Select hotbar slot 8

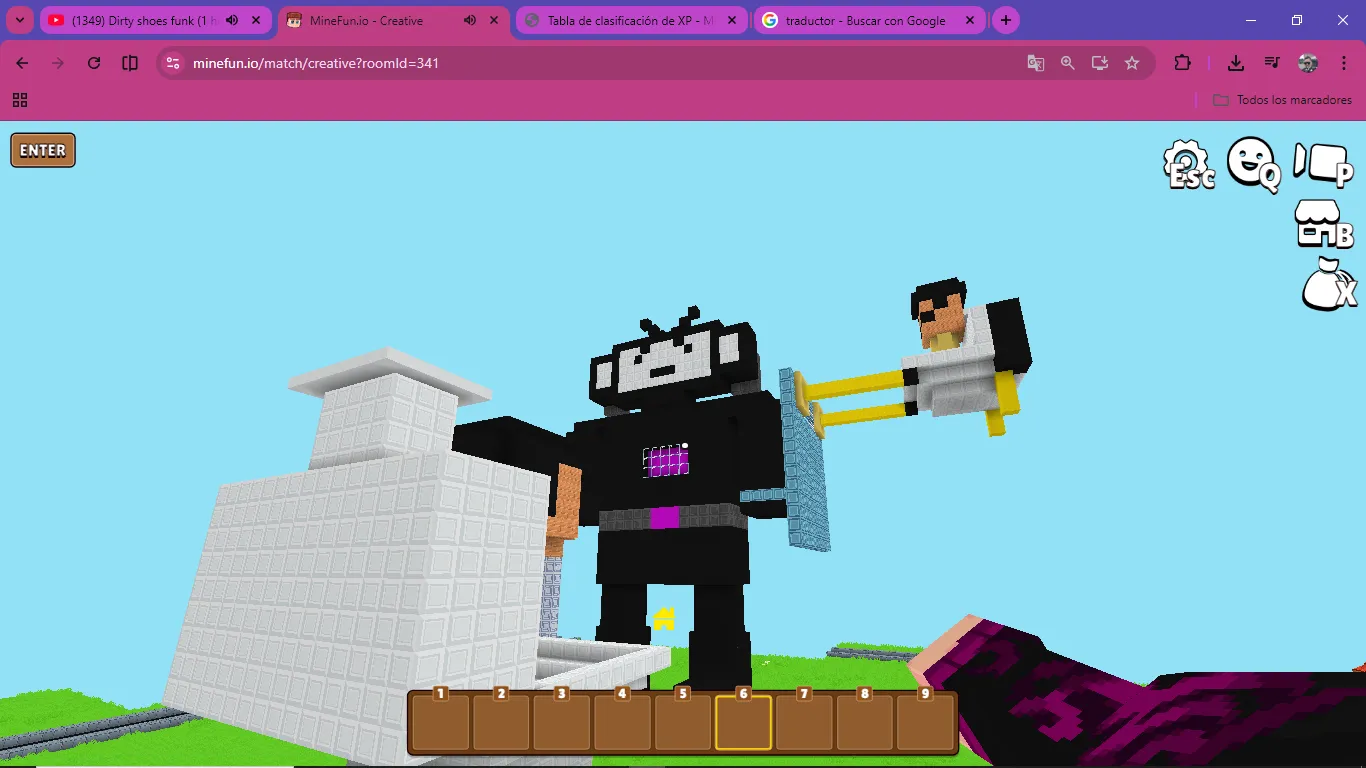click(864, 722)
